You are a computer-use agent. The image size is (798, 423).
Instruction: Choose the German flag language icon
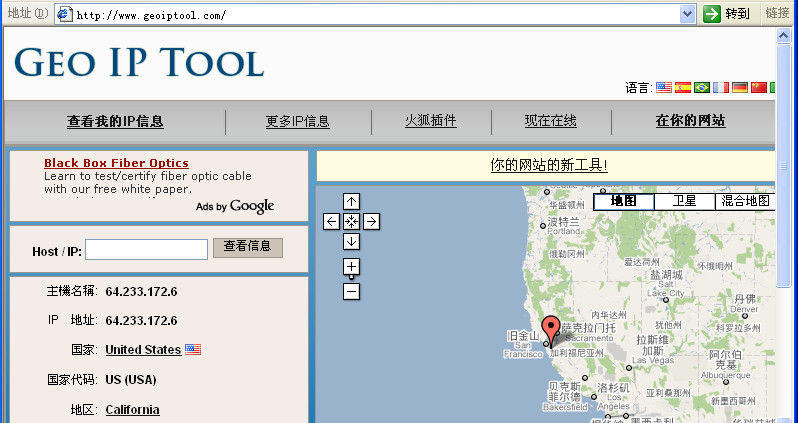tap(740, 88)
